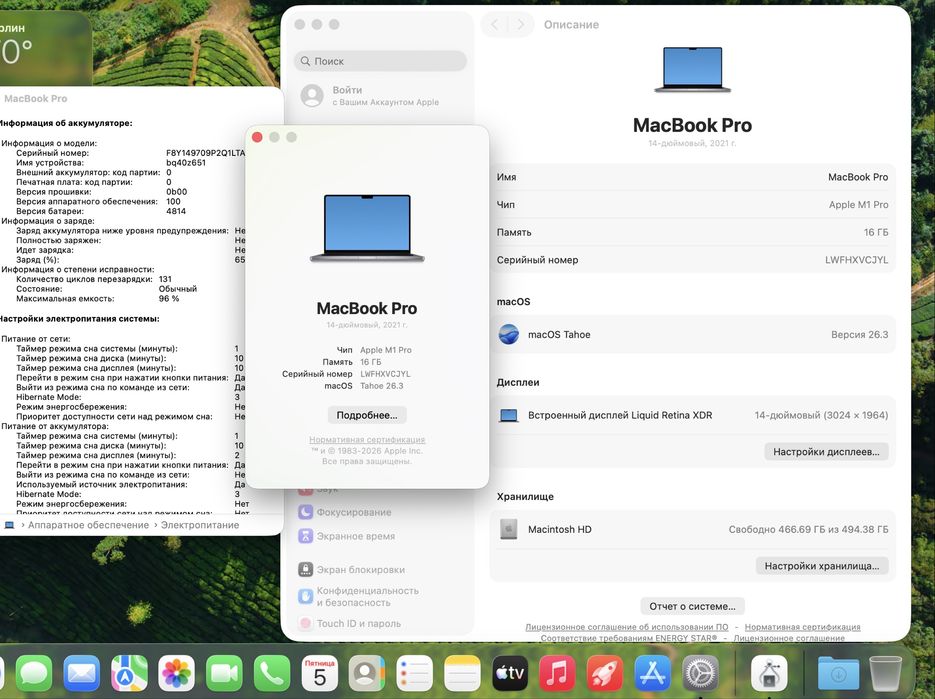This screenshot has height=699, width=935.
Task: Click the 14-дюймовый (3024 × 1964) resolution text
Action: point(821,415)
